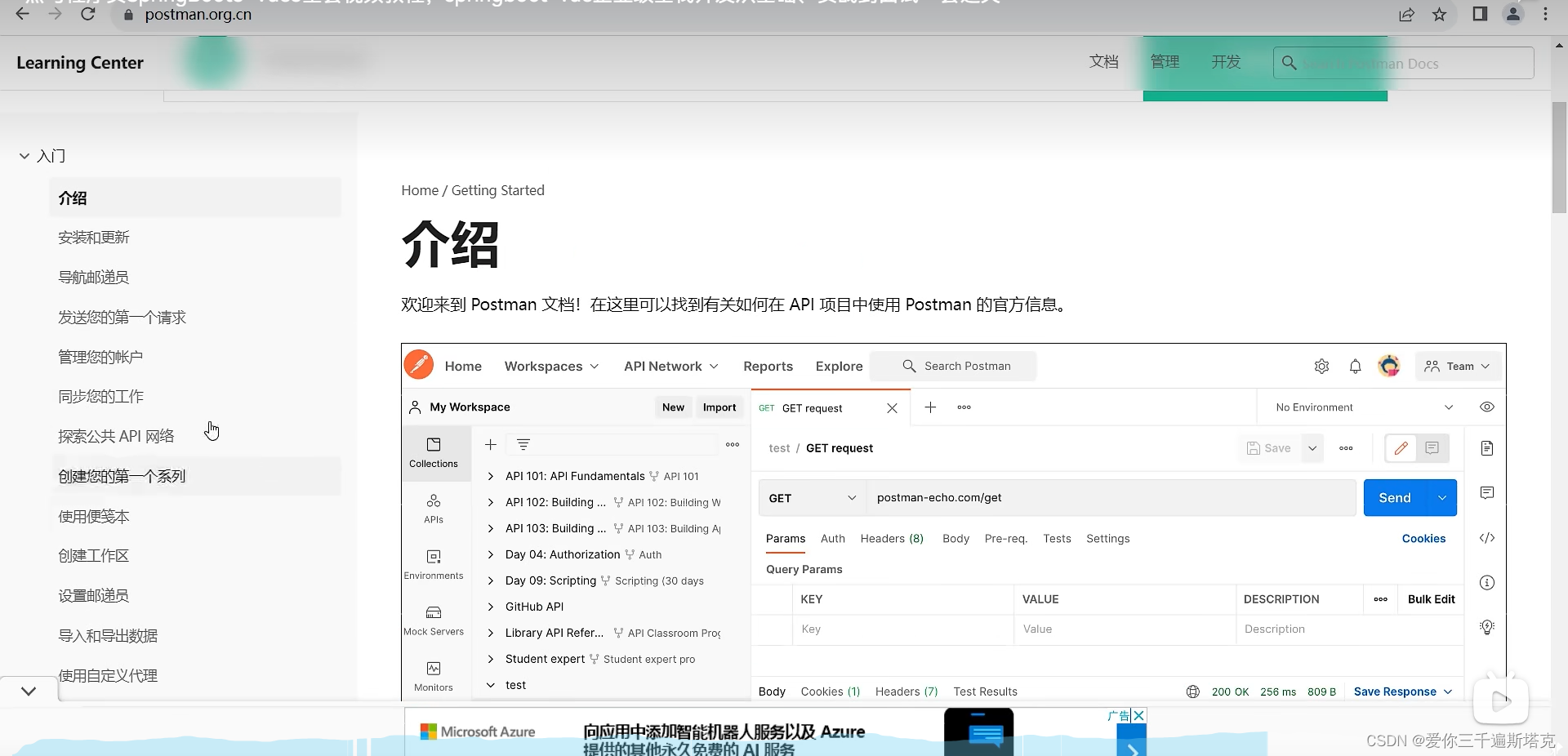
Task: Open the code snippet panel on the right
Action: 1487,537
